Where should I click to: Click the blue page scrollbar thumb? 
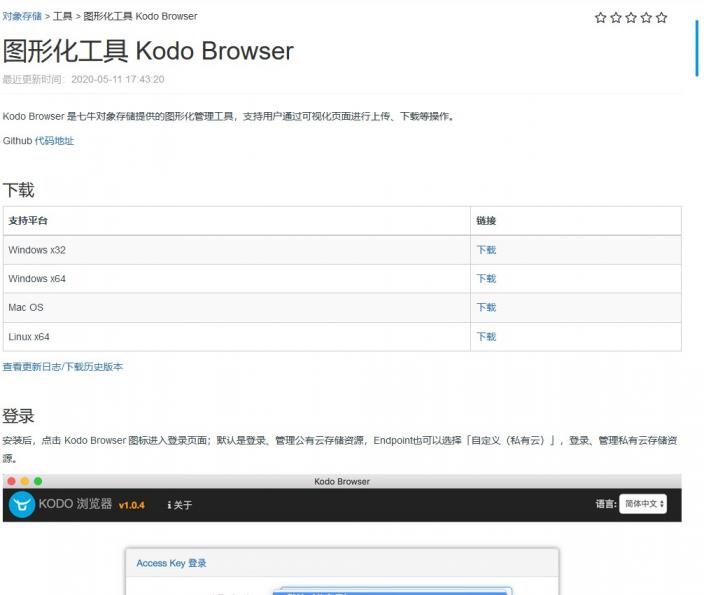pos(697,48)
